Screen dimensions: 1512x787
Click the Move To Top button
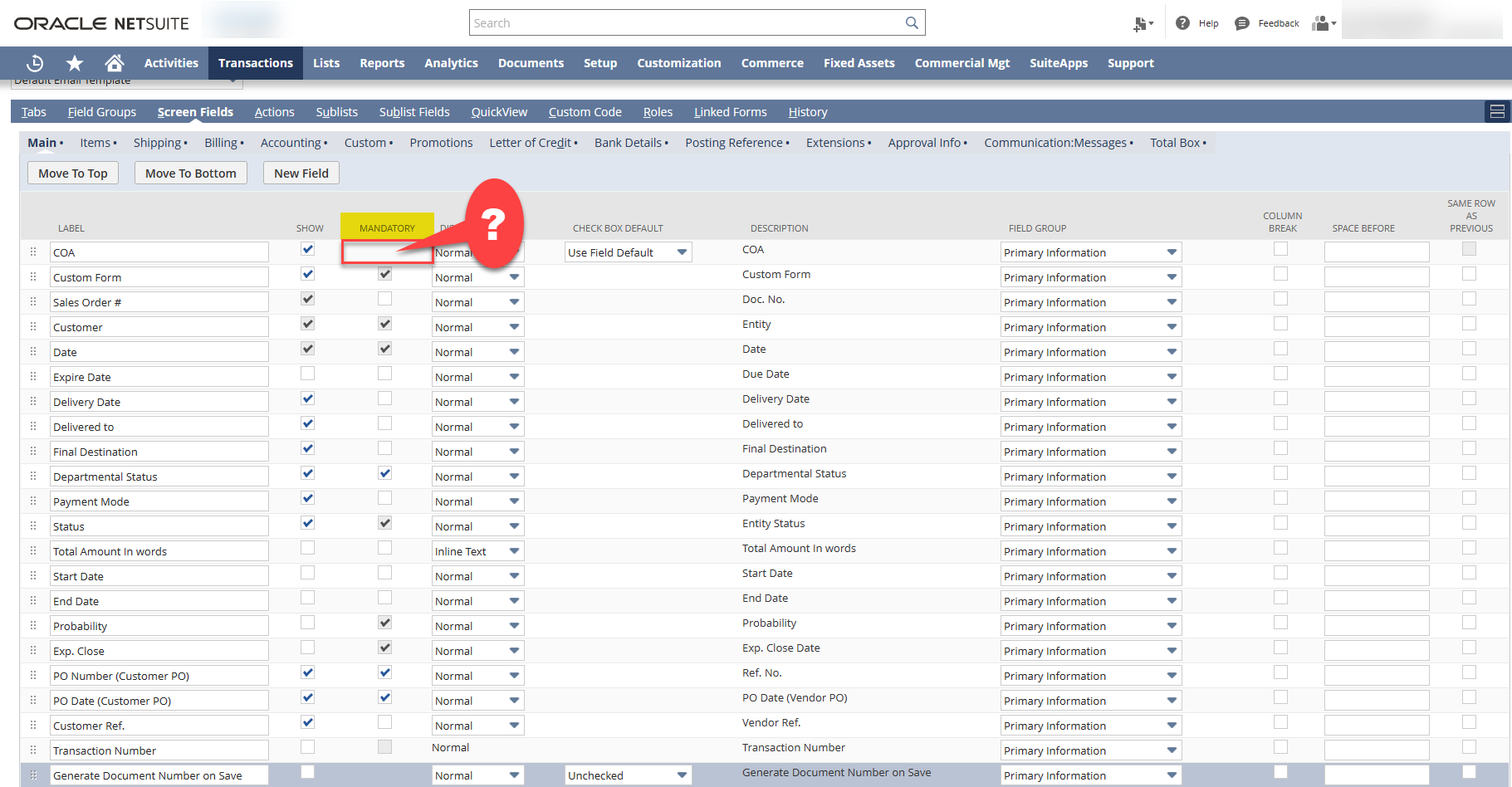[72, 173]
